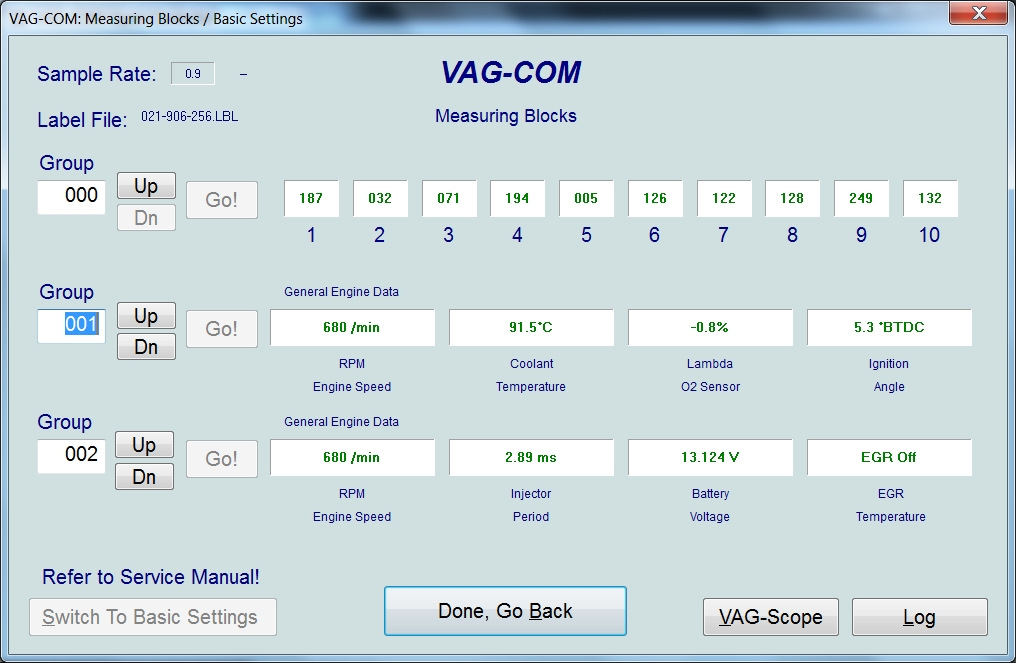Select block 1 value 187
Image resolution: width=1016 pixels, height=663 pixels.
pyautogui.click(x=311, y=198)
